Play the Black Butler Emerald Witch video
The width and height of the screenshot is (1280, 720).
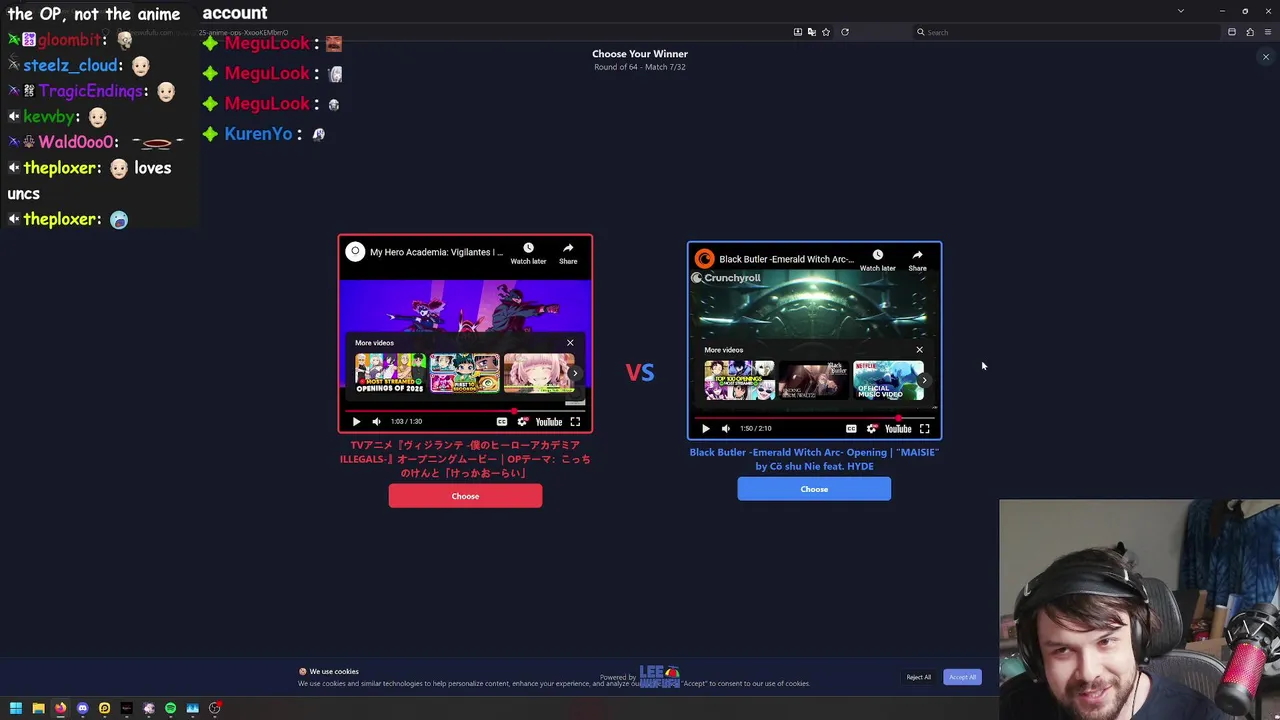705,429
